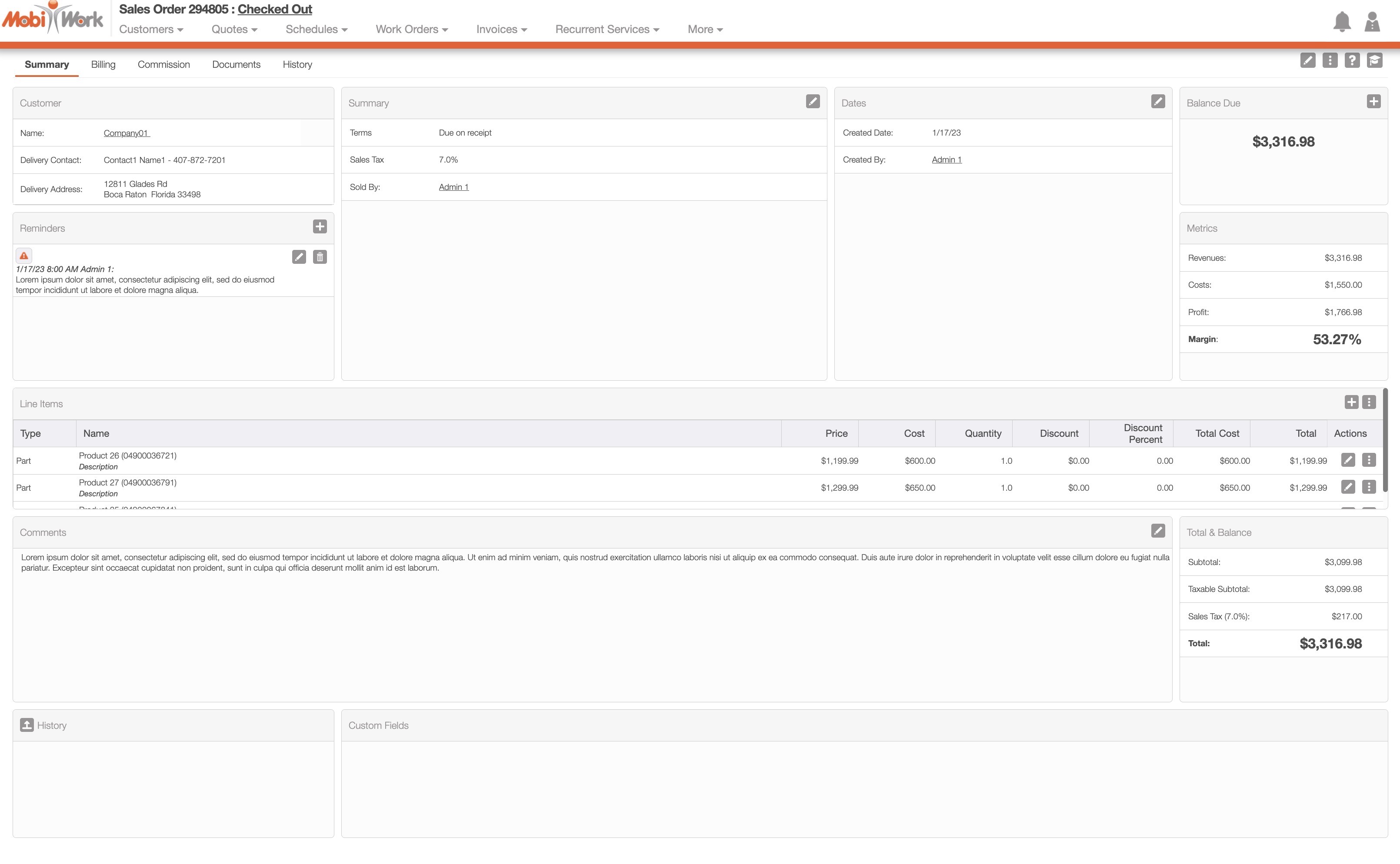This screenshot has height=864, width=1400.
Task: Switch to the Billing tab
Action: (x=103, y=65)
